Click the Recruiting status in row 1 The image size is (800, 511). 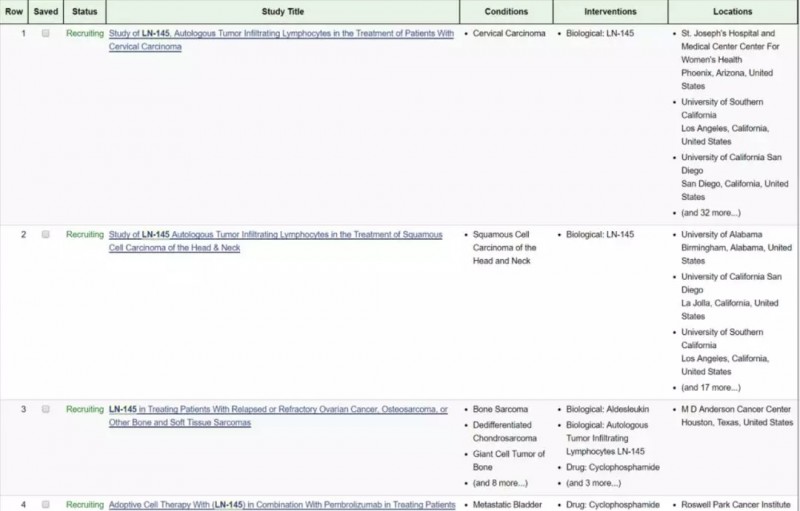85,33
